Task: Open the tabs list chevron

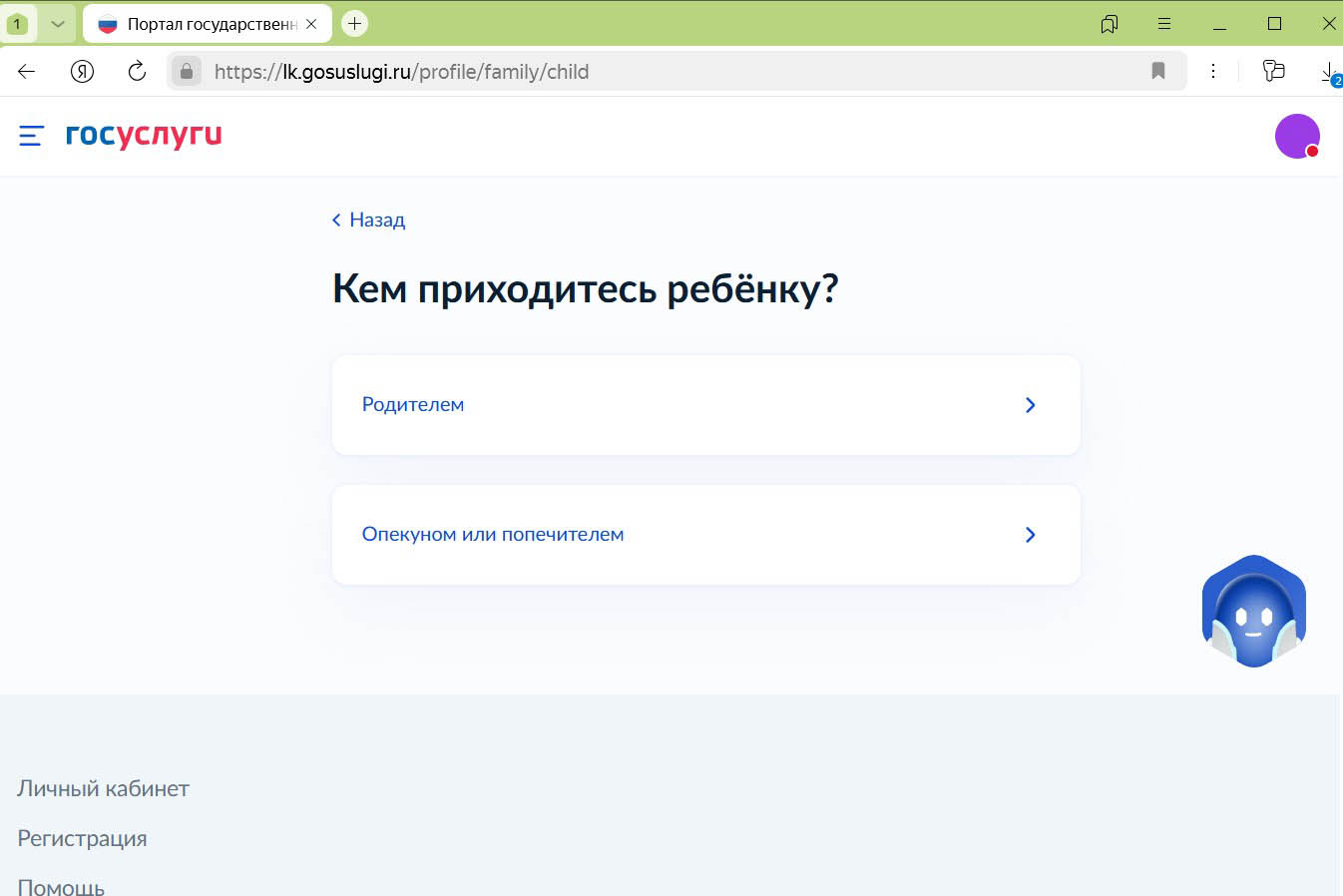Action: tap(57, 22)
